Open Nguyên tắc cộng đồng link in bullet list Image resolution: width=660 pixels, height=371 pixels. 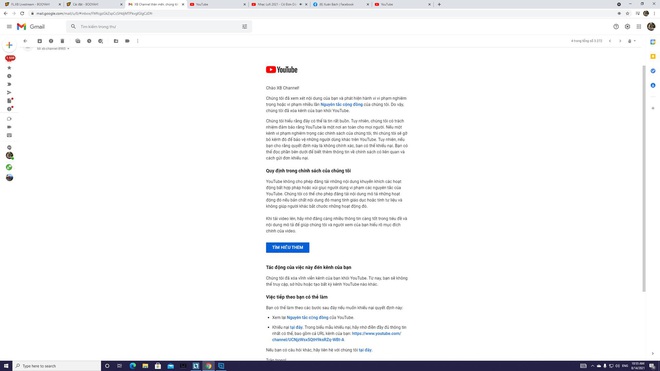307,318
